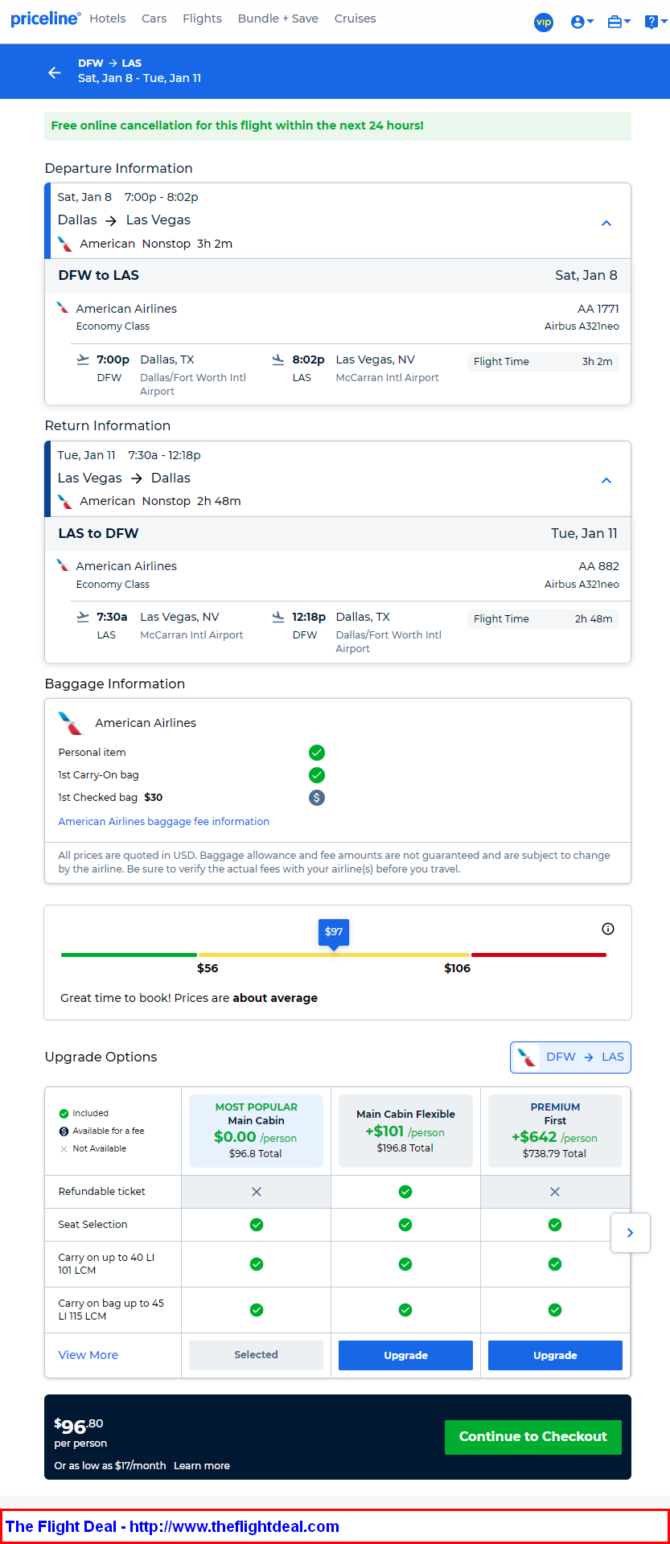This screenshot has width=670, height=1544.
Task: Click the 1st Checked bag dollar icon
Action: (317, 798)
